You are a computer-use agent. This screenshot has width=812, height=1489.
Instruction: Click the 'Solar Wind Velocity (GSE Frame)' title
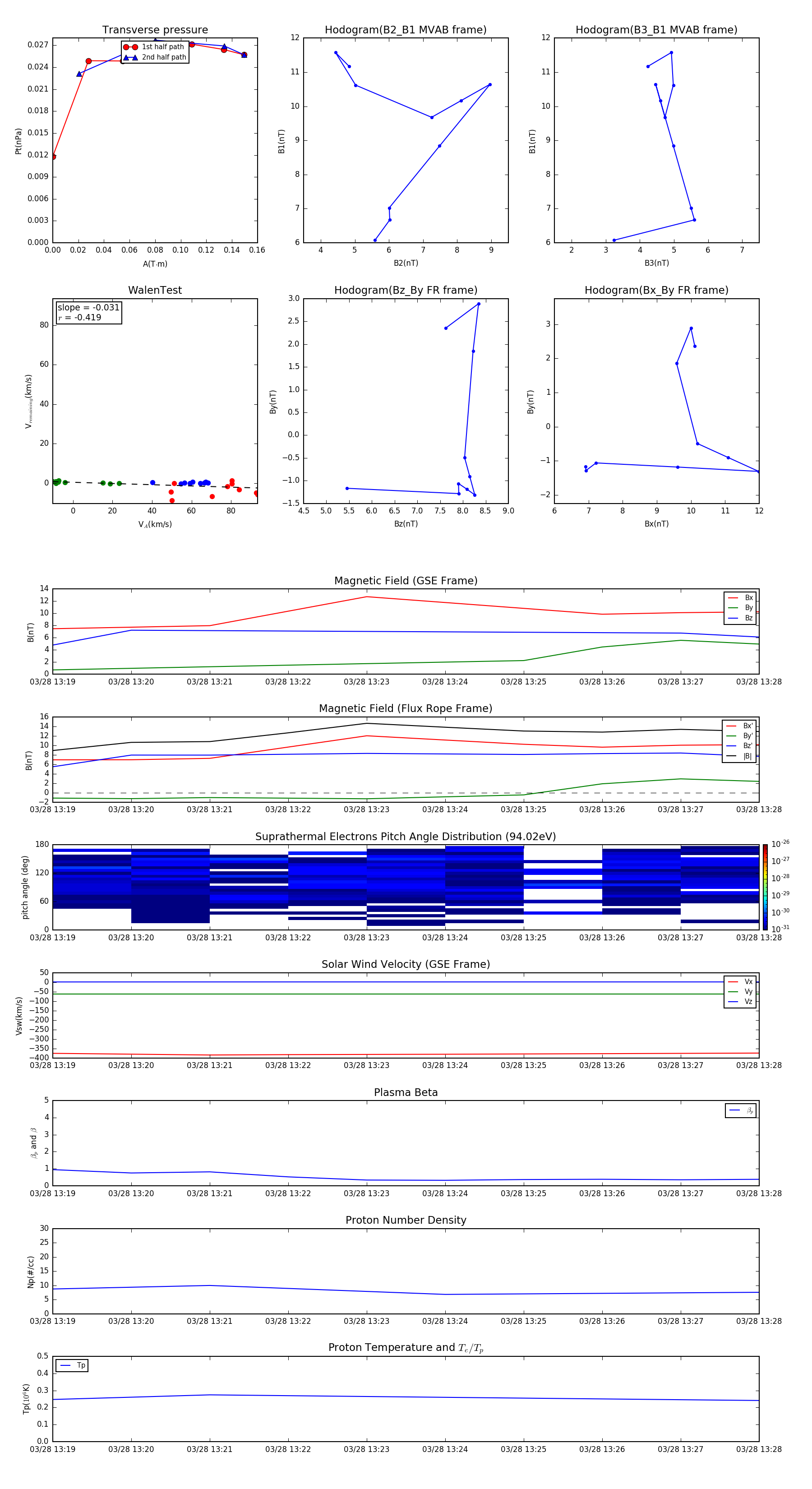(406, 964)
